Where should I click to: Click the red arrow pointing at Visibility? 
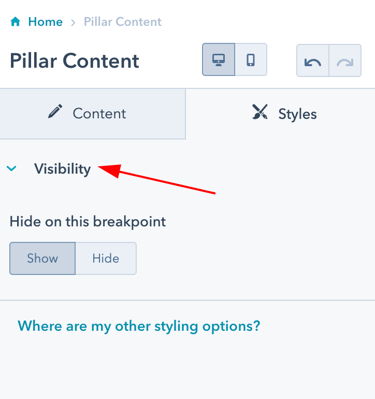[x=157, y=179]
